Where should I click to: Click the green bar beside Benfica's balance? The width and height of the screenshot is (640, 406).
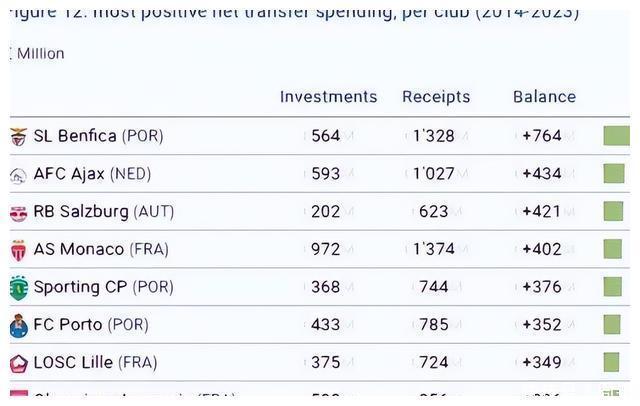(x=616, y=136)
